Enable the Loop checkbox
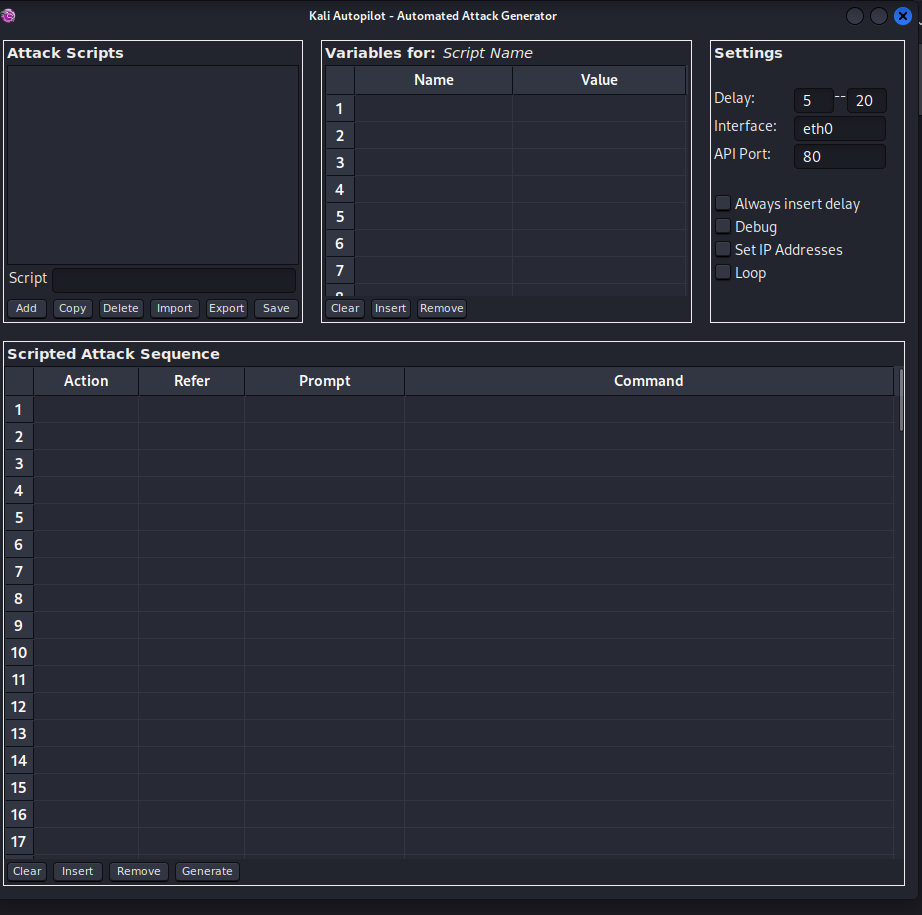Image resolution: width=922 pixels, height=915 pixels. (x=723, y=272)
